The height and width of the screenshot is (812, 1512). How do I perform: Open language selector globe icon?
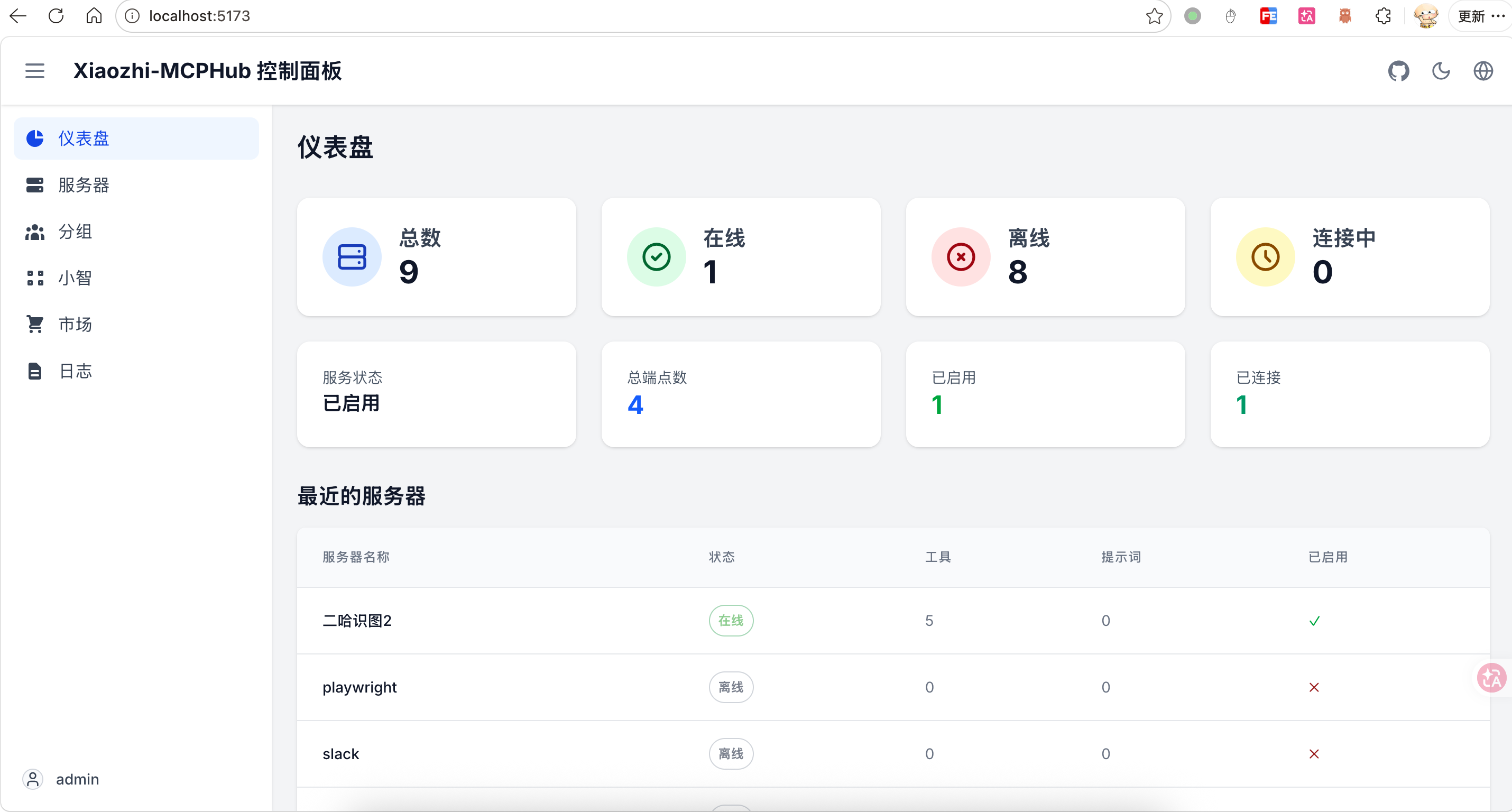[1482, 71]
